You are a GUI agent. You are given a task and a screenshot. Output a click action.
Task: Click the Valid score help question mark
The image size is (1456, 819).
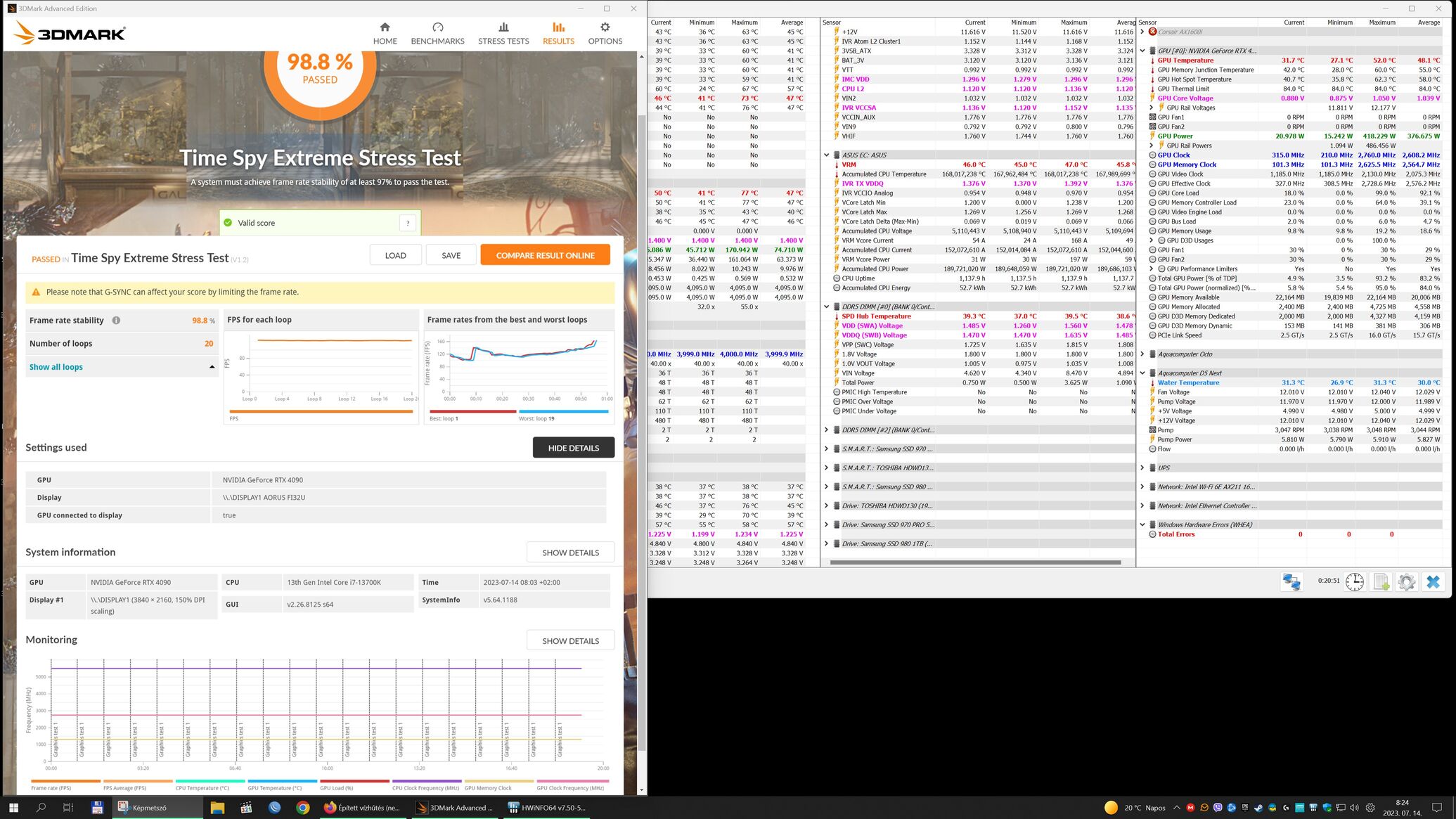point(408,223)
